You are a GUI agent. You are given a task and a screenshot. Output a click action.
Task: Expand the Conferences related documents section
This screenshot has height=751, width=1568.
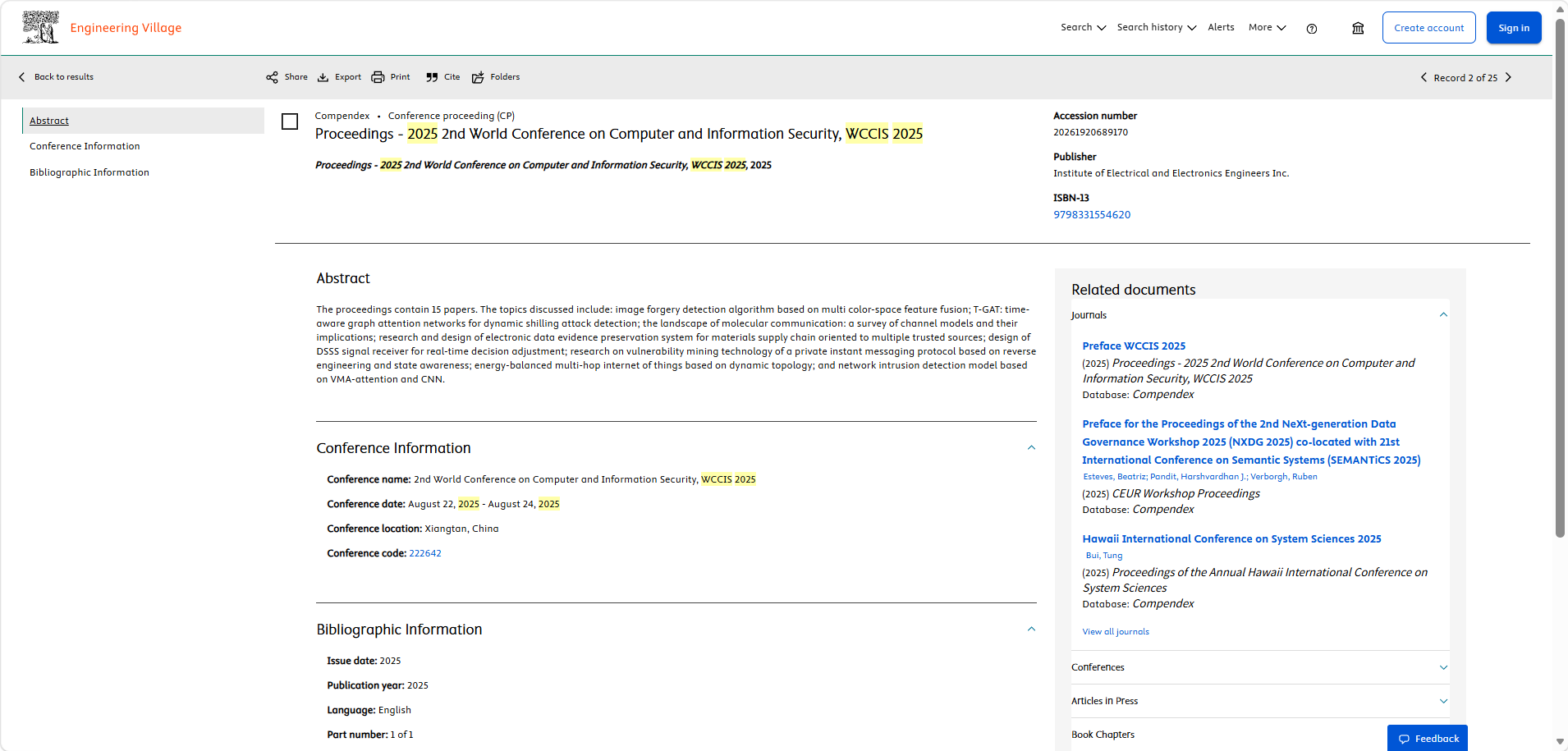click(1443, 667)
